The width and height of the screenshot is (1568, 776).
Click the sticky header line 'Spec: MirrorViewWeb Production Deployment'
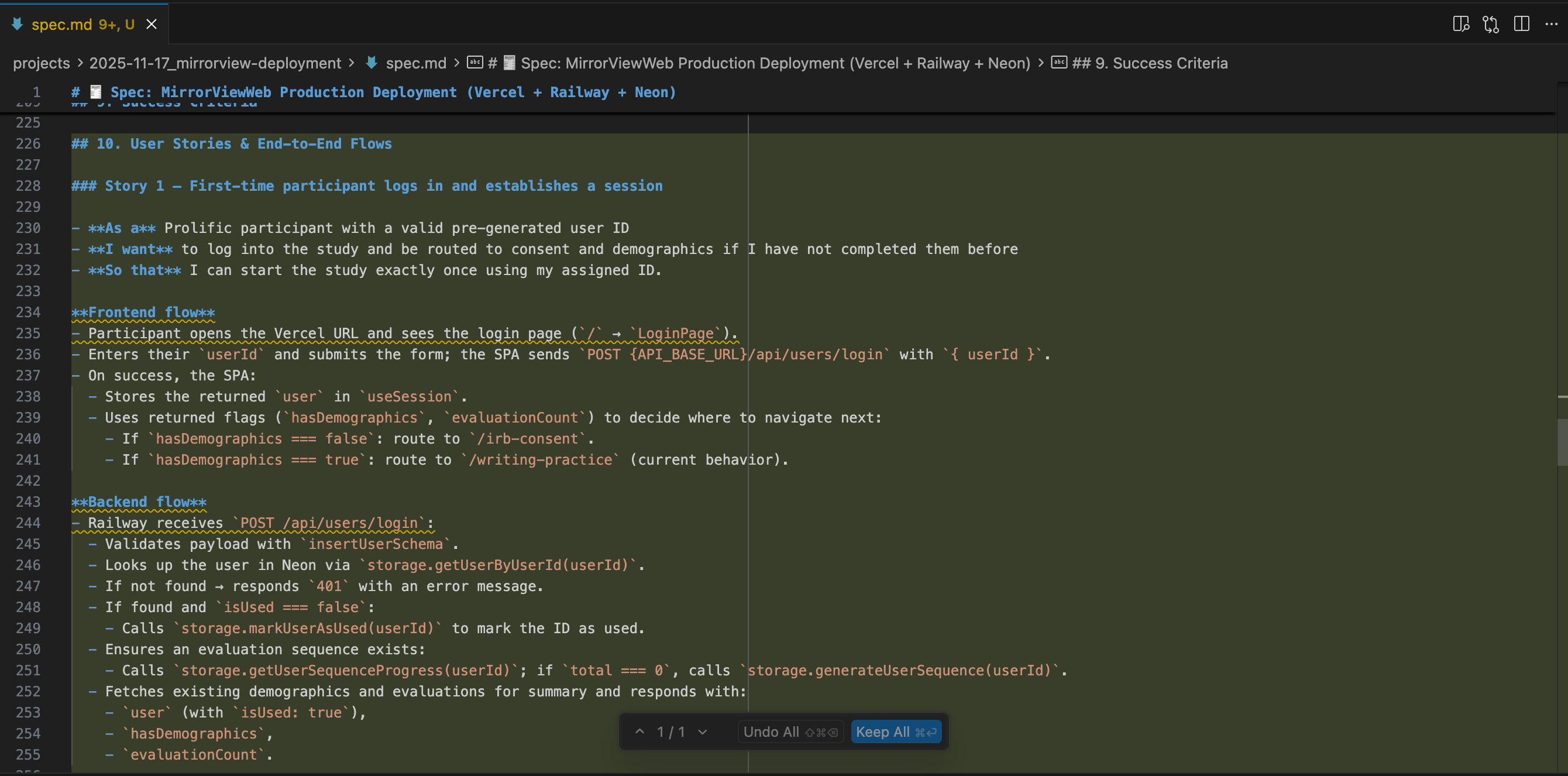393,92
